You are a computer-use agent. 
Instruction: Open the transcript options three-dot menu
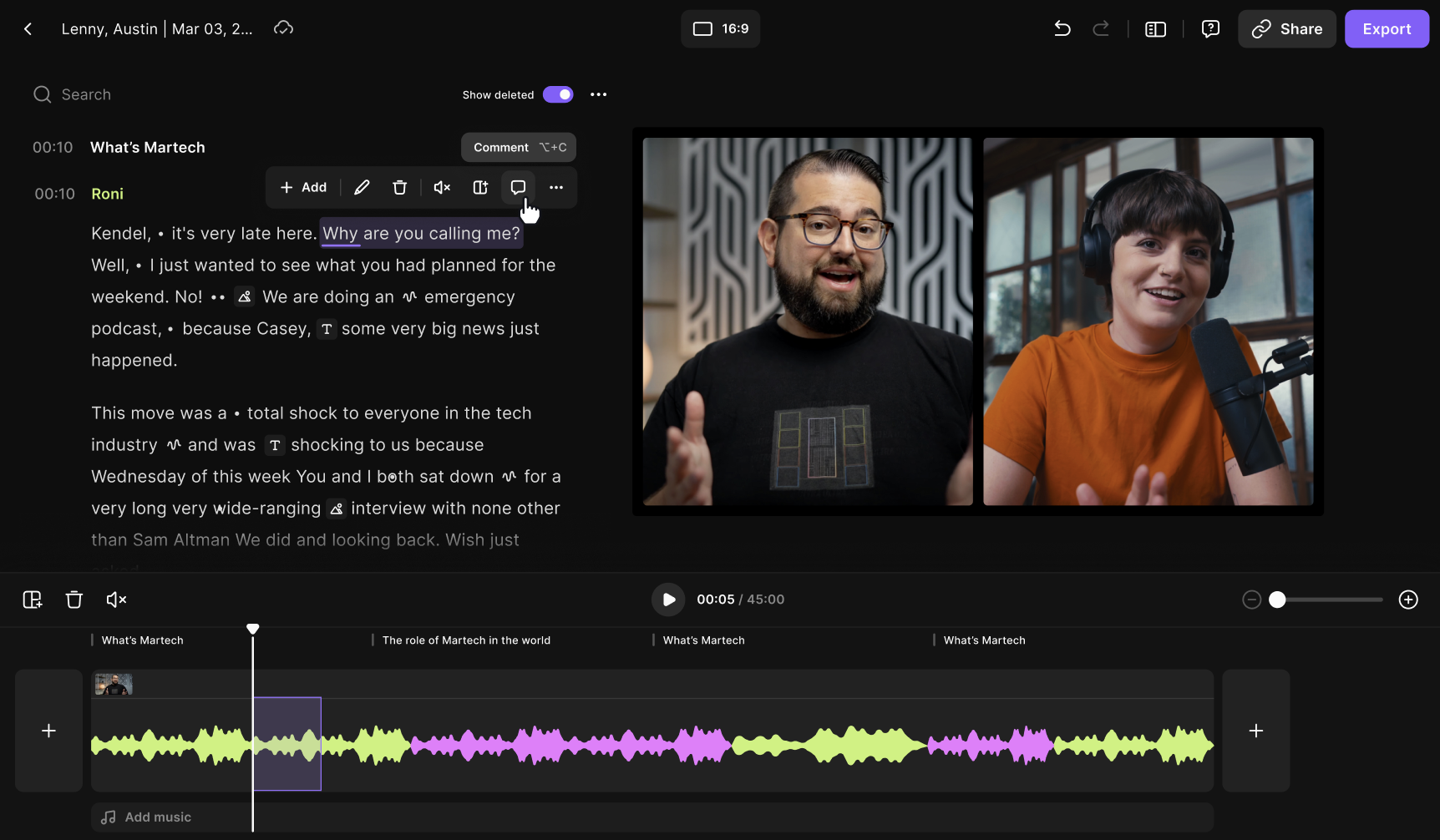(x=599, y=94)
